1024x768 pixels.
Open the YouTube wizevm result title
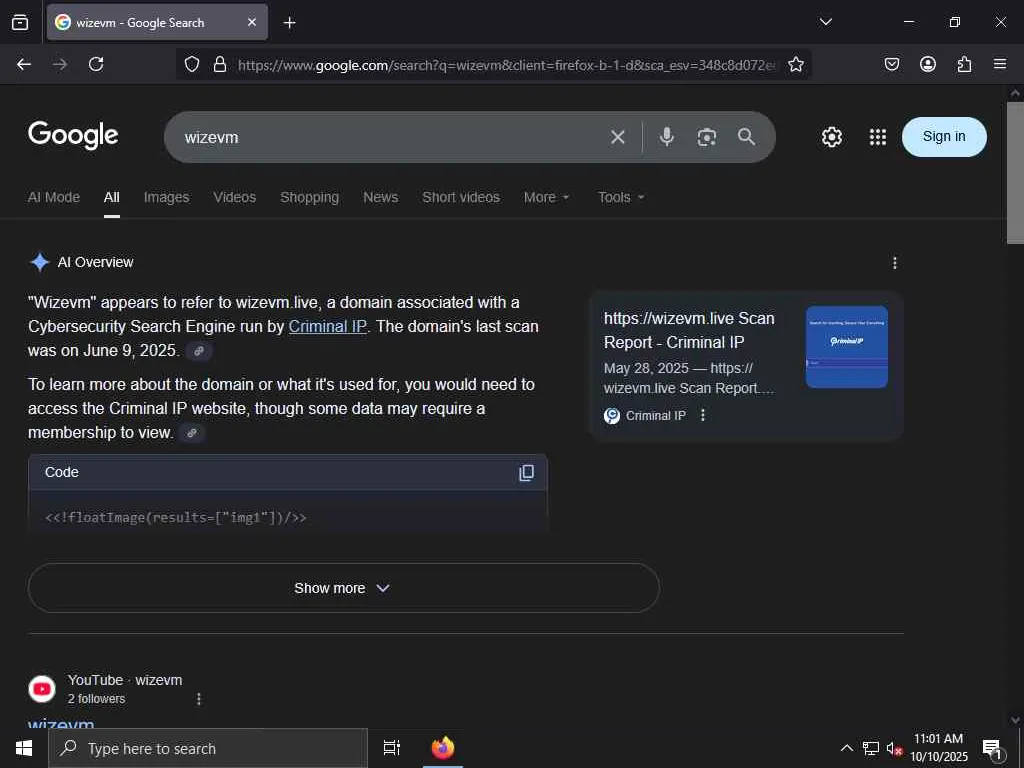click(61, 724)
